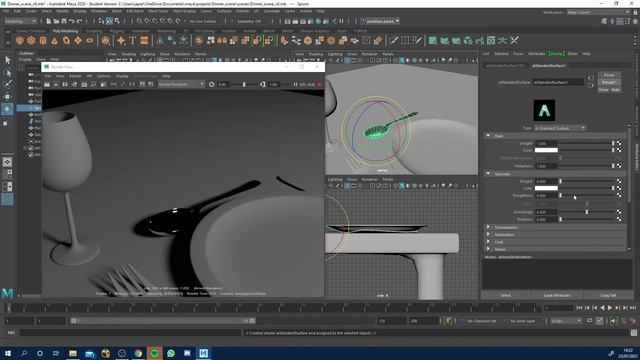Click the undo arrow in status line
The height and width of the screenshot is (360, 640).
coord(72,21)
